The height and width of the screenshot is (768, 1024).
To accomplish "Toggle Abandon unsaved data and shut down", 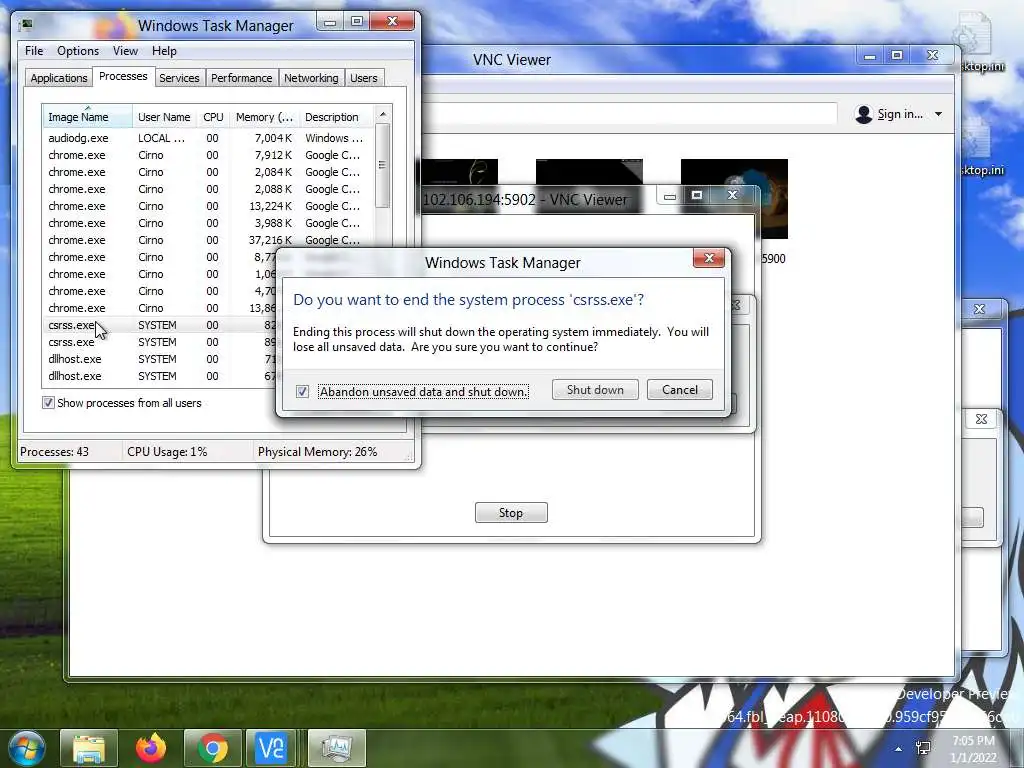I will [302, 391].
